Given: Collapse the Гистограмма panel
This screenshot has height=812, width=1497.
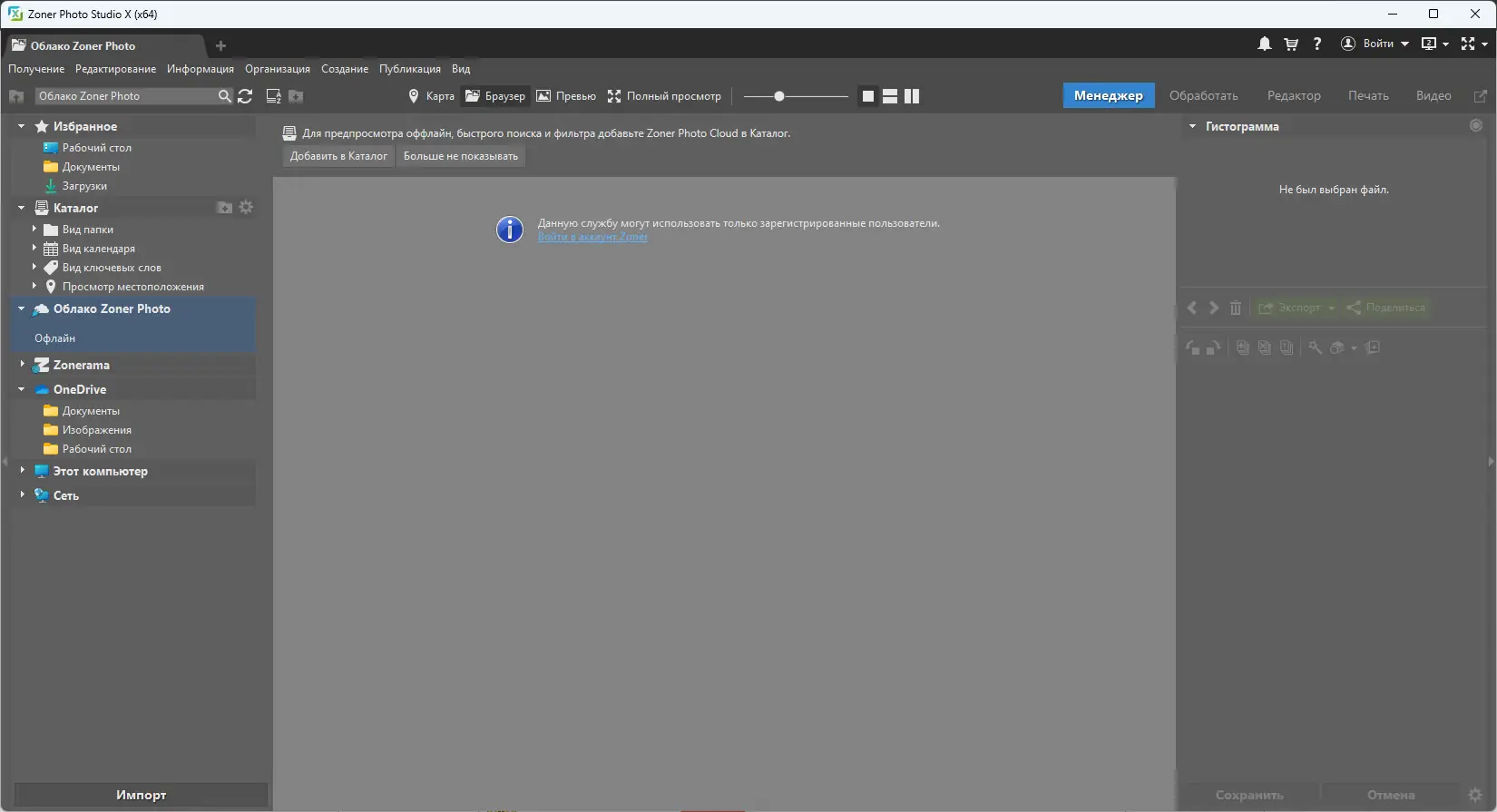Looking at the screenshot, I should pyautogui.click(x=1192, y=126).
